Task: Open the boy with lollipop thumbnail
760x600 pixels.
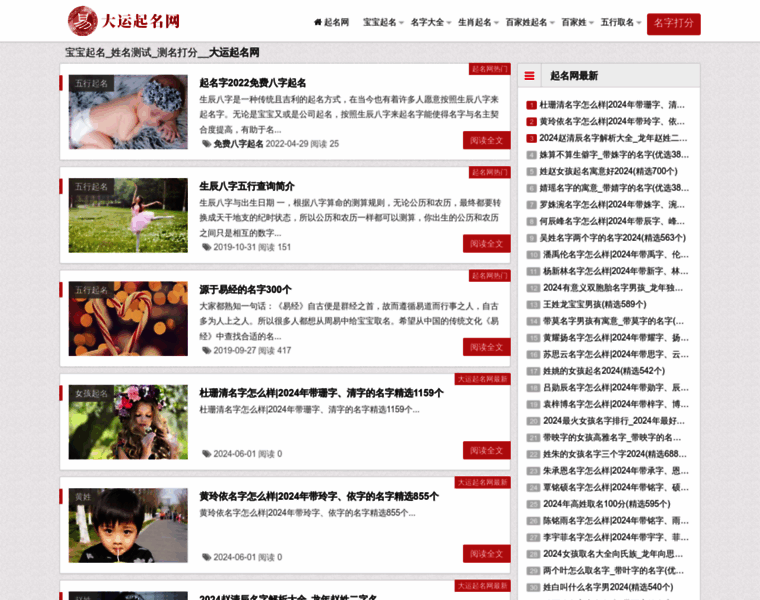Action: pyautogui.click(x=128, y=525)
